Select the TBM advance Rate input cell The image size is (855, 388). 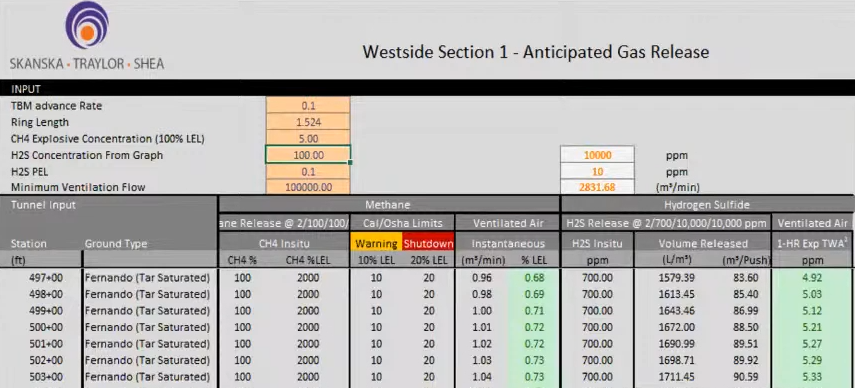pos(308,106)
